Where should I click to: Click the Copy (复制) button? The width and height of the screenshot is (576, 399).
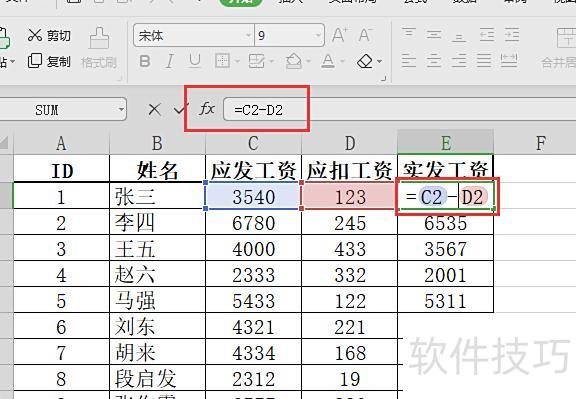pos(49,61)
